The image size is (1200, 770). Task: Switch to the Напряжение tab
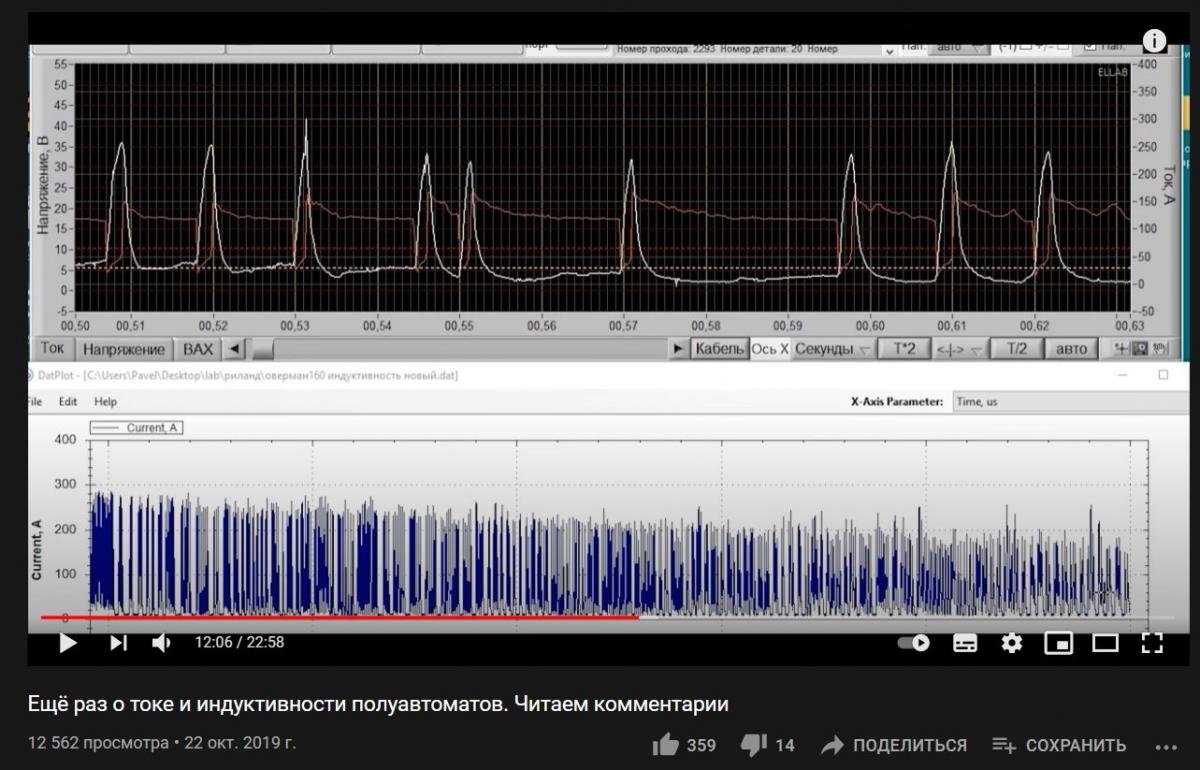(123, 349)
